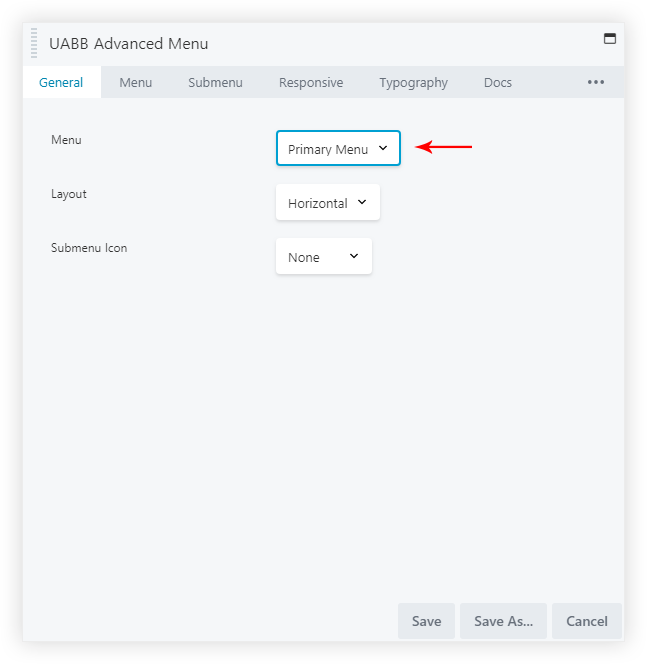Click the panel drag handle icon
This screenshot has width=647, height=664.
[34, 43]
